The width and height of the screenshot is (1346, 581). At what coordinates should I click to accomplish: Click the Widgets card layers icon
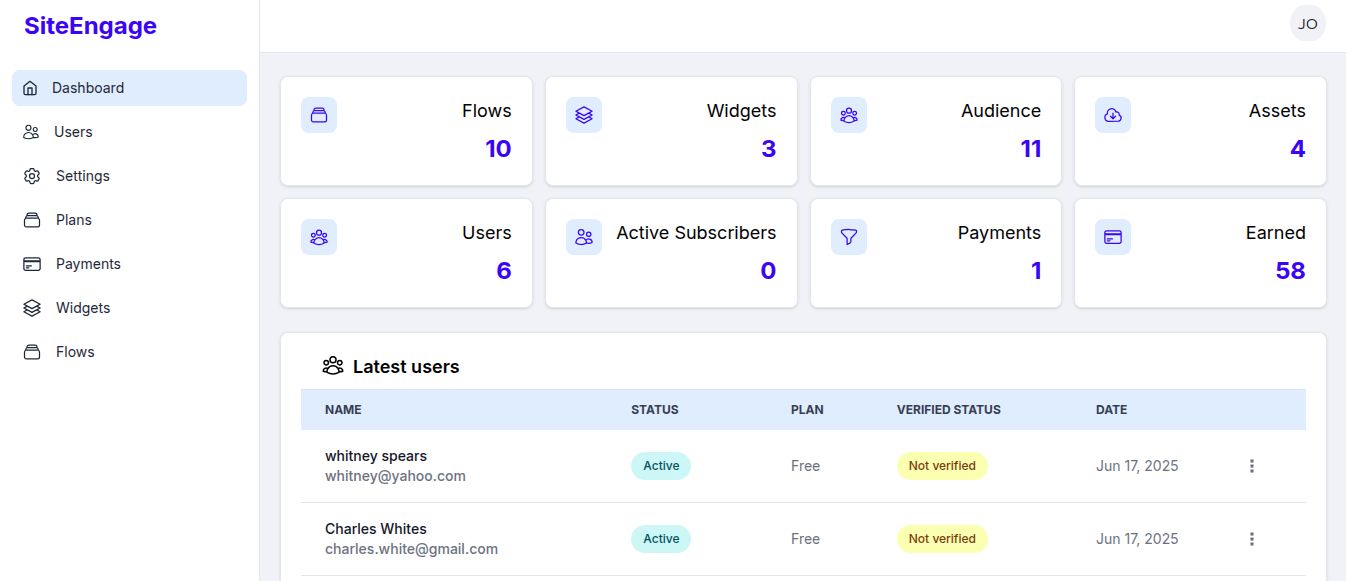click(x=584, y=115)
